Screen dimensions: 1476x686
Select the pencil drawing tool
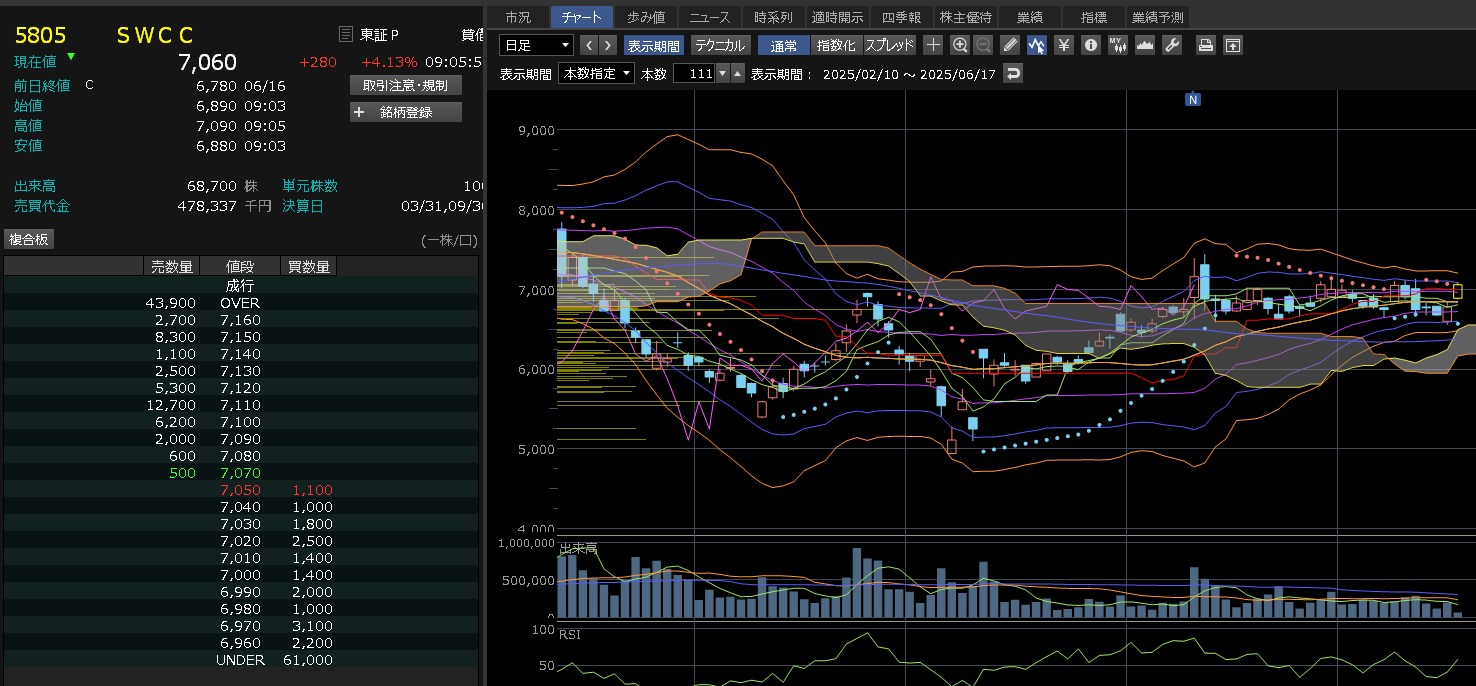pos(1010,45)
